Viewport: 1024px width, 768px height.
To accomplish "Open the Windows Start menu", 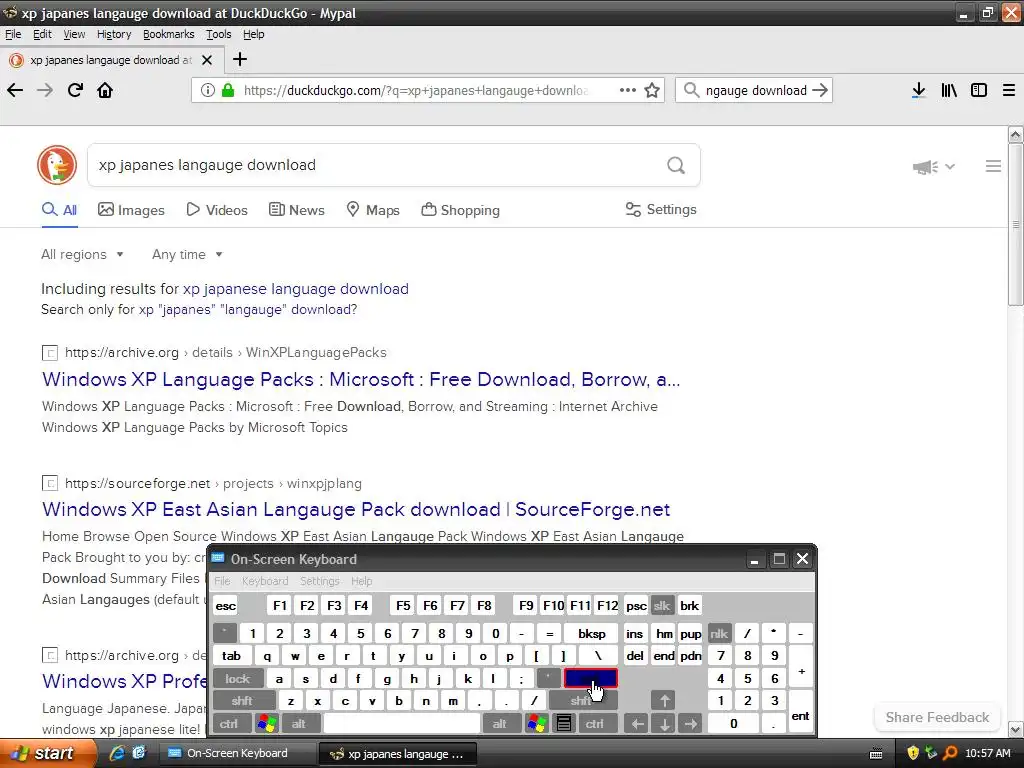I will point(46,753).
